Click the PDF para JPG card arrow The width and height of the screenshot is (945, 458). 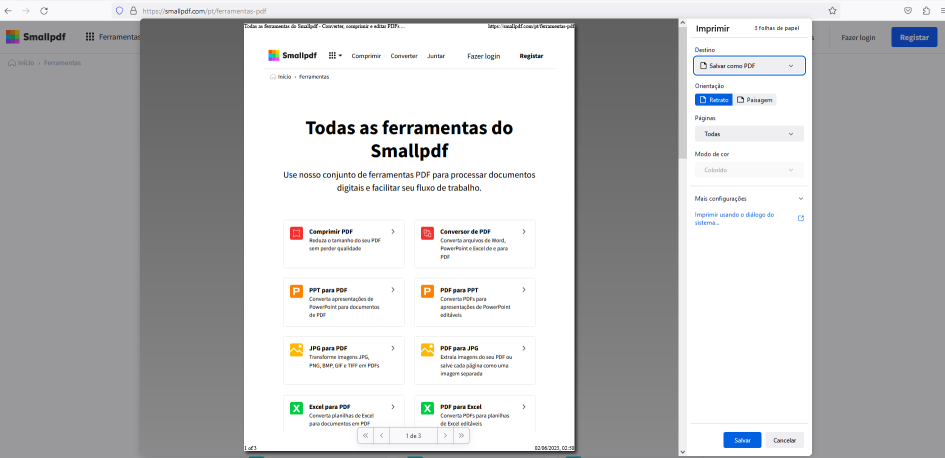click(x=524, y=348)
